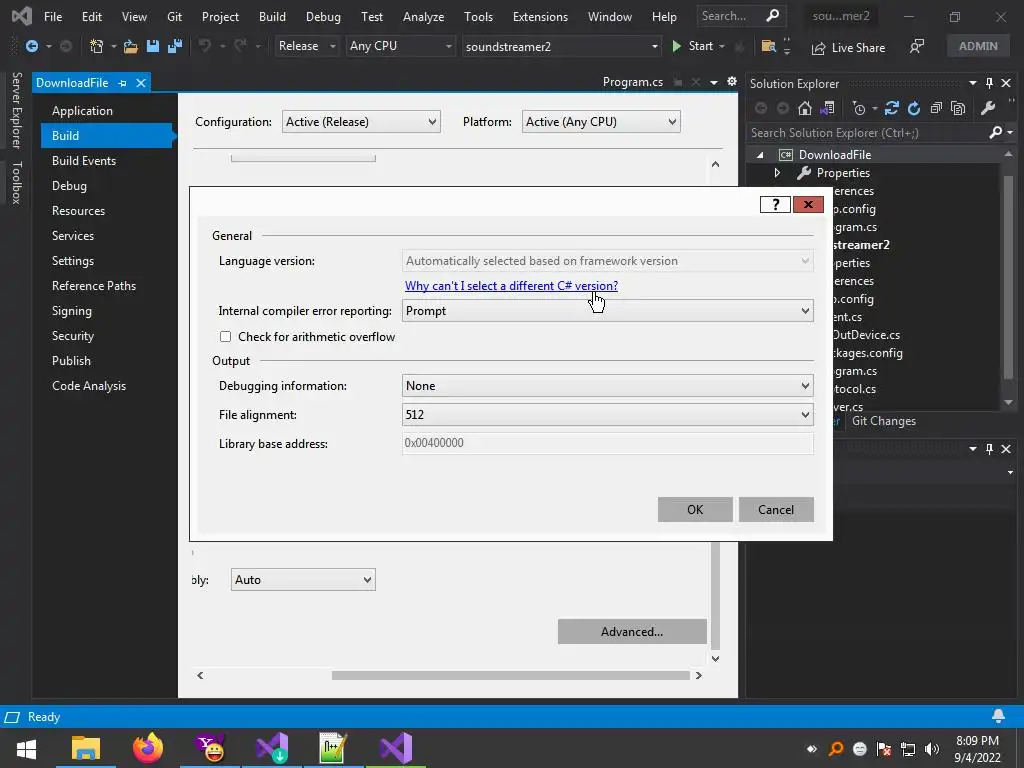Click the gear icon beside Program.cs tab
This screenshot has width=1024, height=768.
(732, 82)
